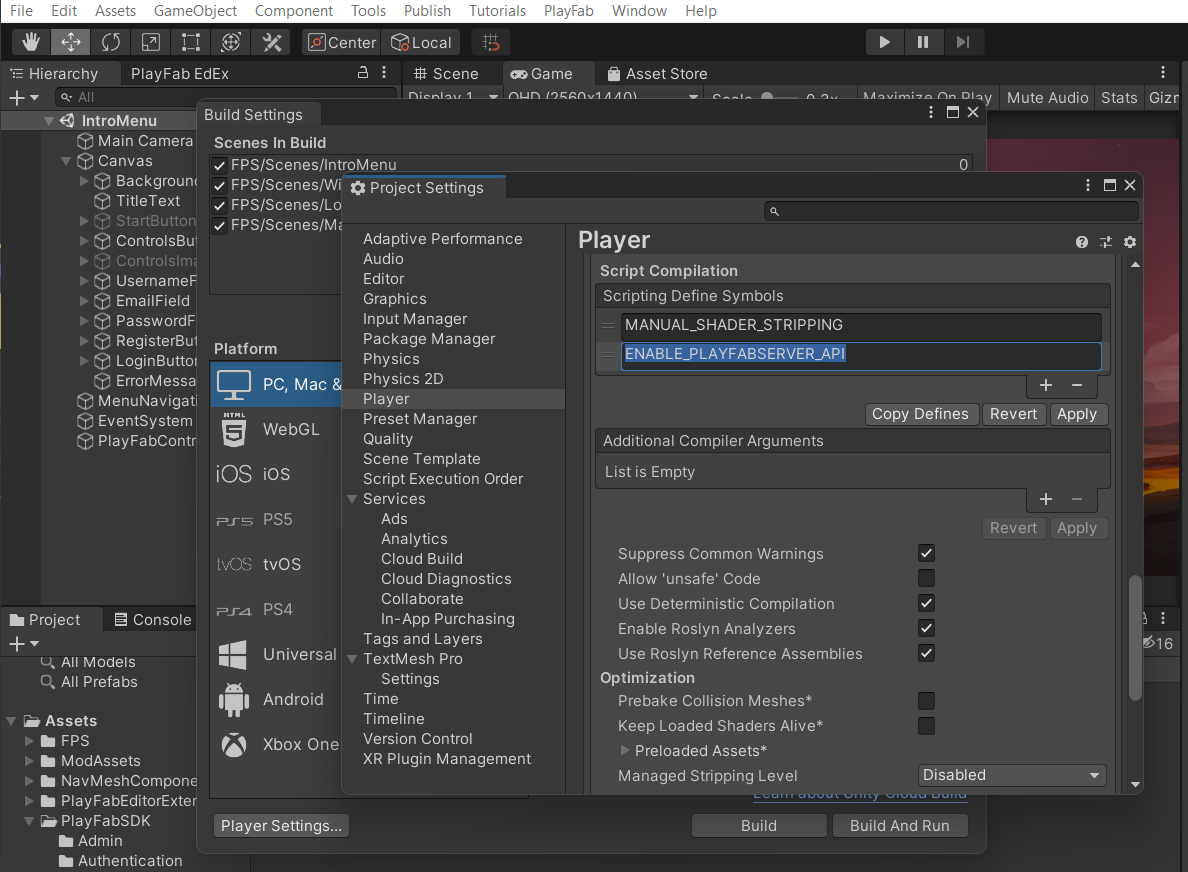Collapse the Services settings category
Viewport: 1188px width, 872px height.
352,499
